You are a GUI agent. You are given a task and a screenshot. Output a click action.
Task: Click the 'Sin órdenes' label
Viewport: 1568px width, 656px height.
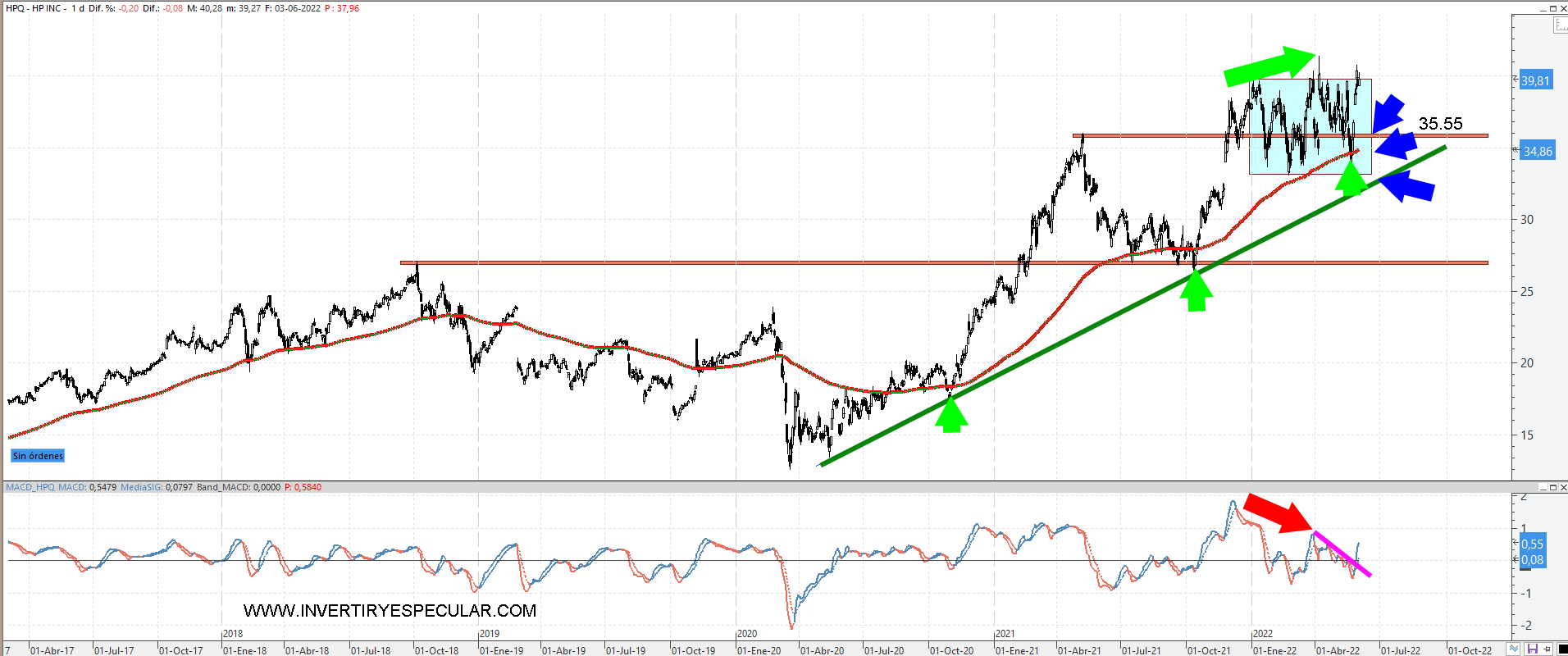click(38, 456)
